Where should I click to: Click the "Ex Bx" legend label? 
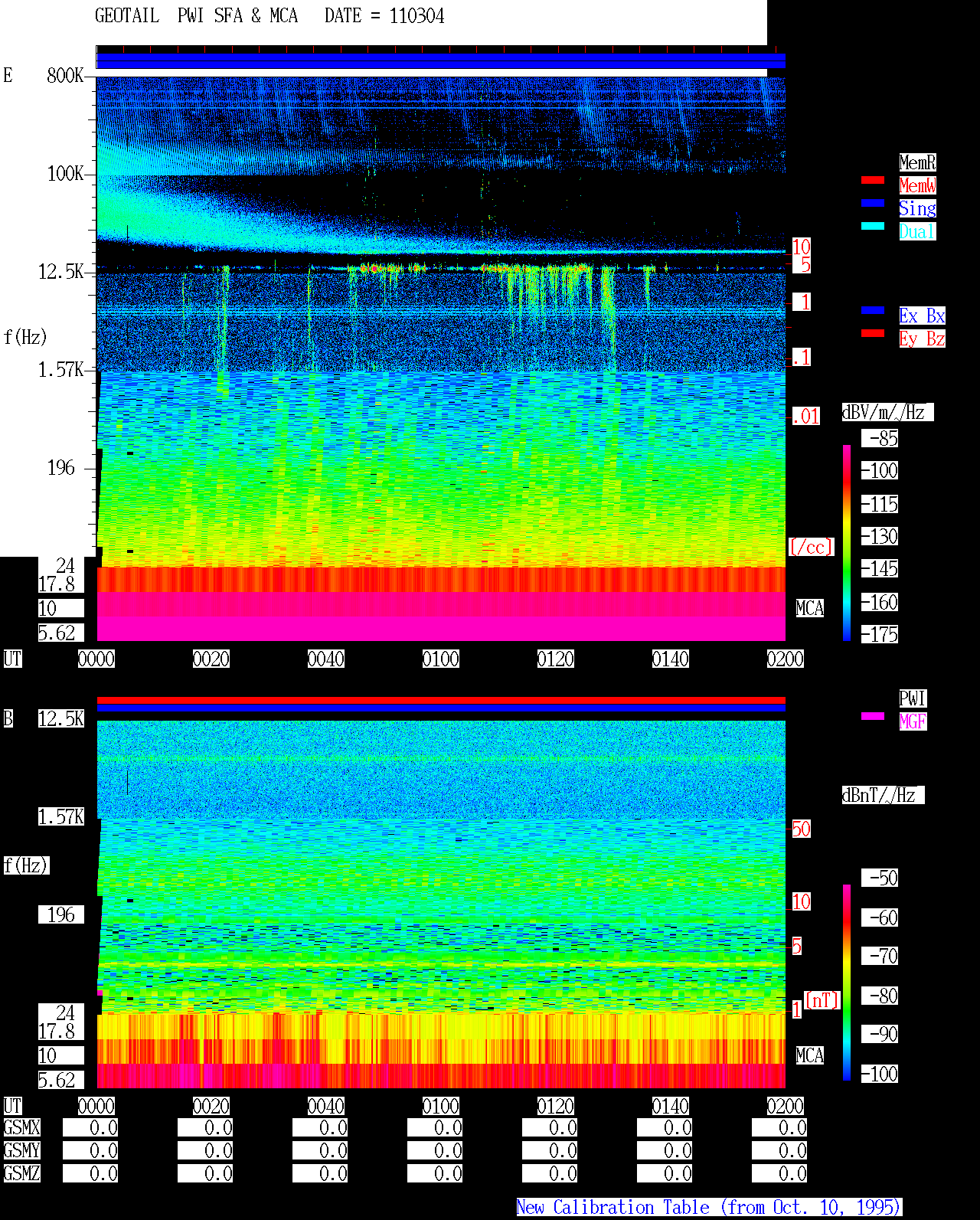point(922,316)
